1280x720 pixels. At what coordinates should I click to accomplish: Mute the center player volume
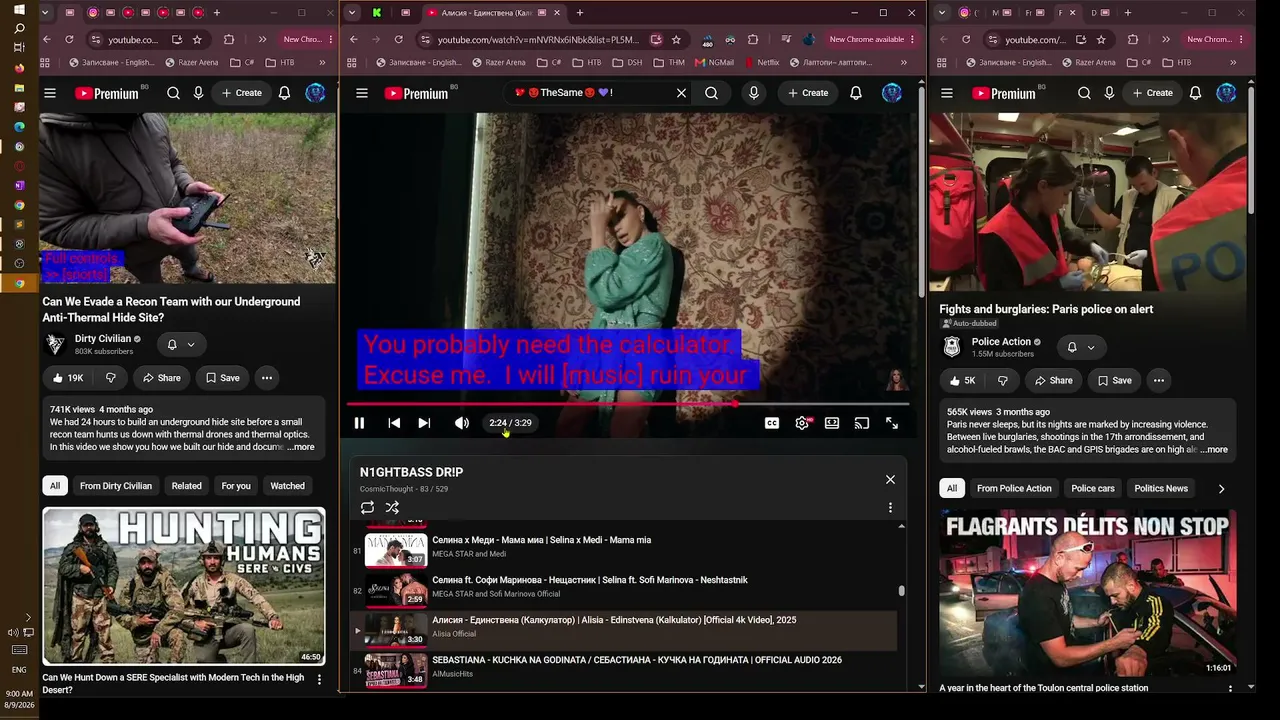(x=461, y=423)
